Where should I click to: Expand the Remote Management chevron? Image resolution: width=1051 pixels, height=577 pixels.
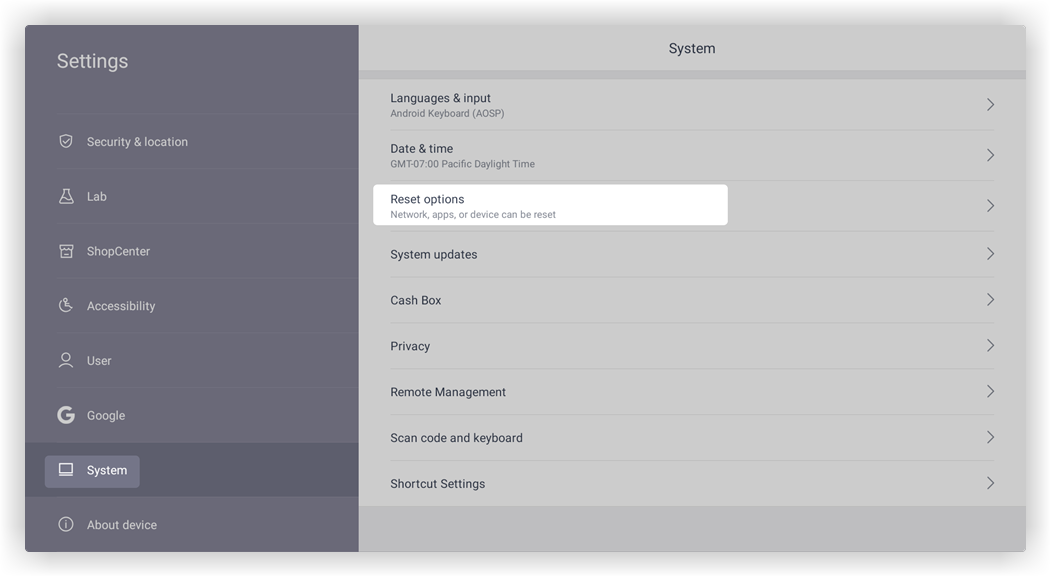(x=990, y=391)
